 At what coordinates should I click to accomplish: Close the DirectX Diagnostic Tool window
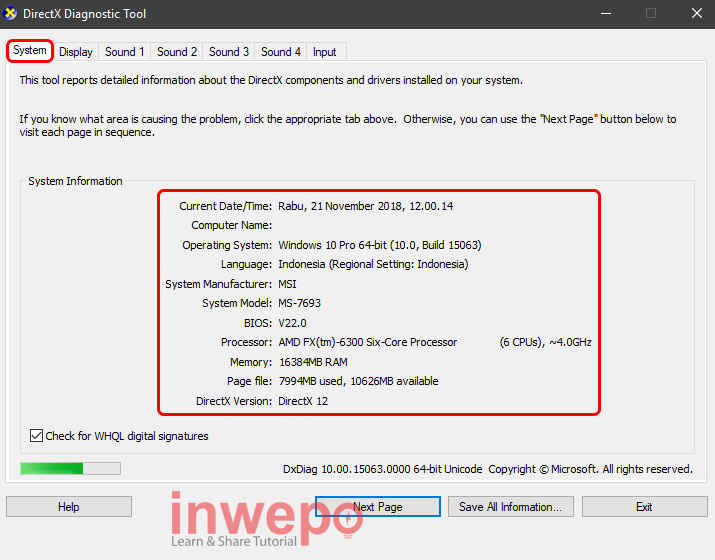(696, 14)
